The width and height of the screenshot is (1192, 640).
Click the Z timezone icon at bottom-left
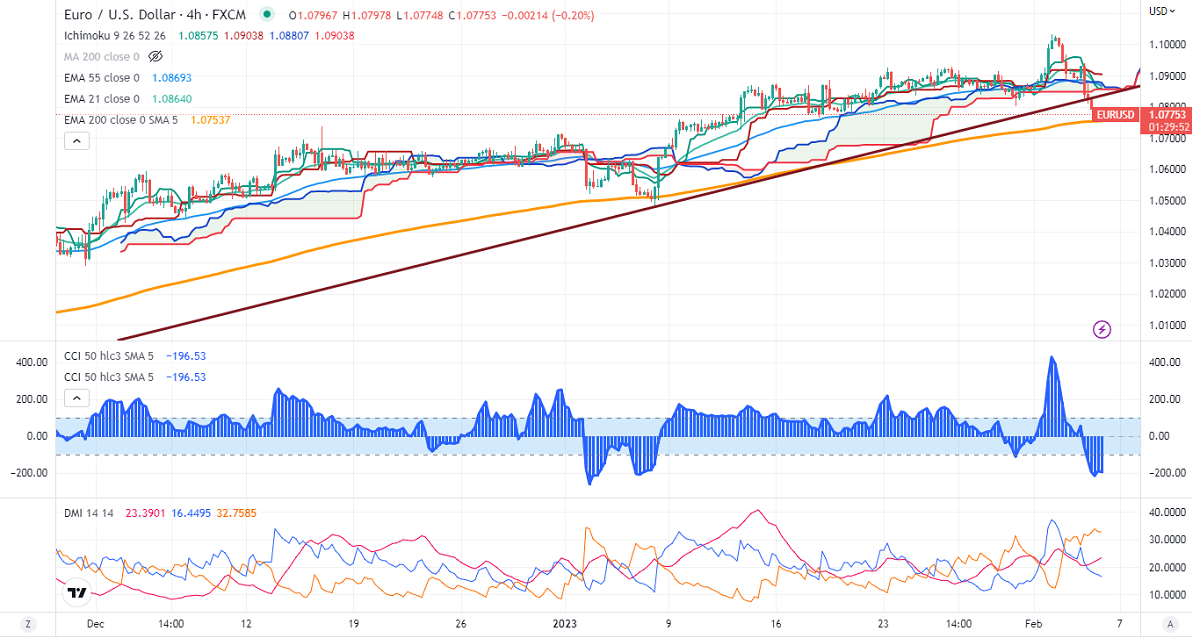point(28,624)
